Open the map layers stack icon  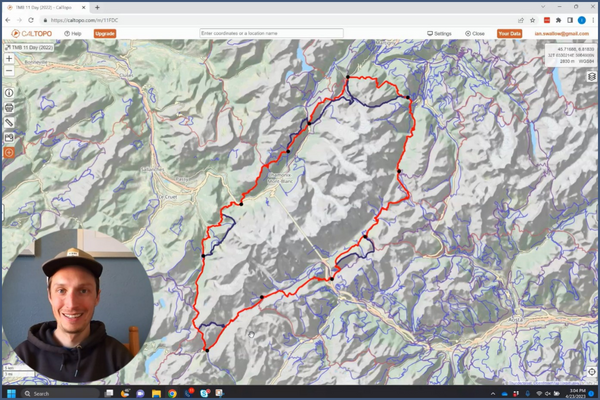pos(592,77)
